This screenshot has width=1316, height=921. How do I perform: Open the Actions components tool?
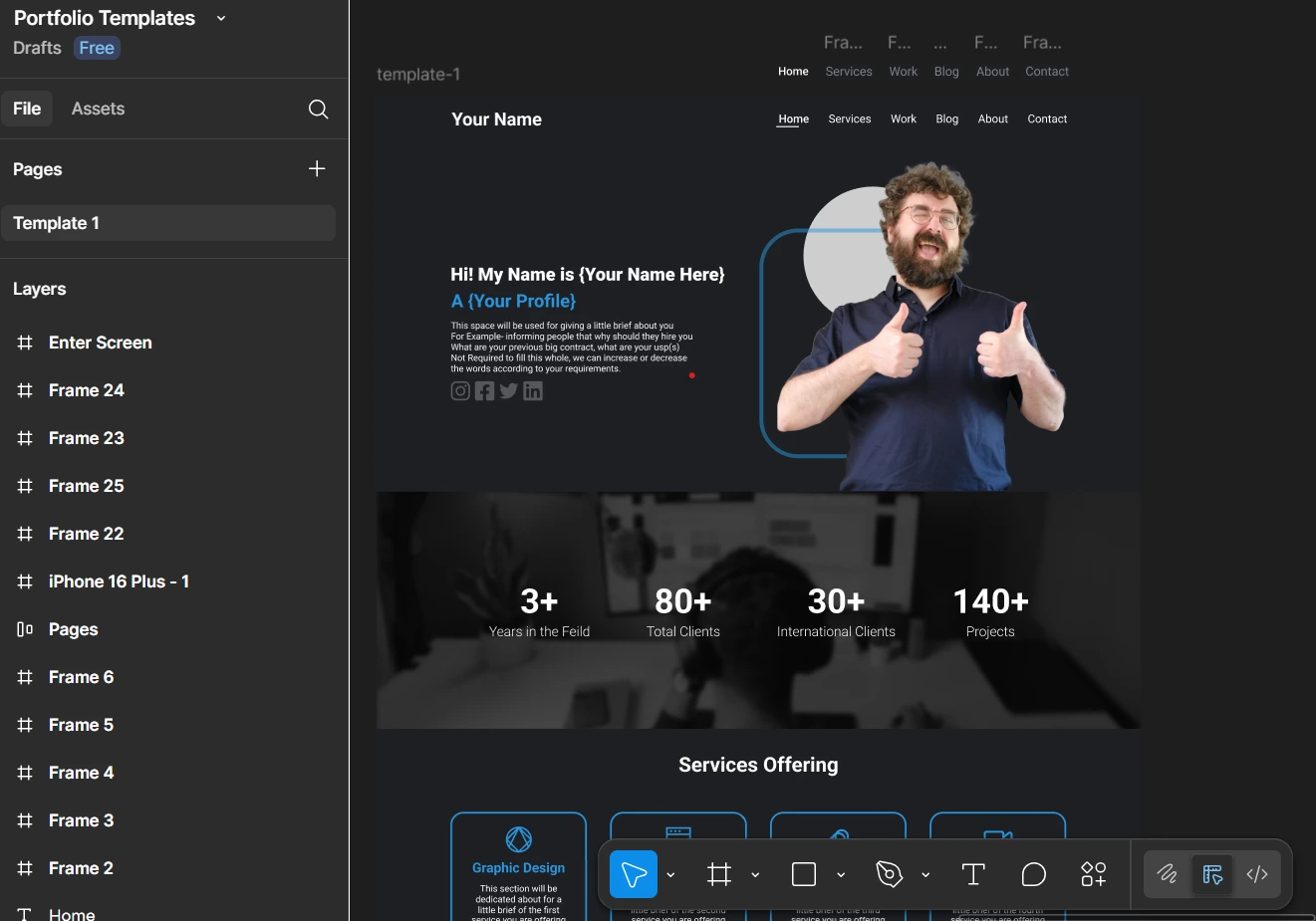pos(1094,874)
